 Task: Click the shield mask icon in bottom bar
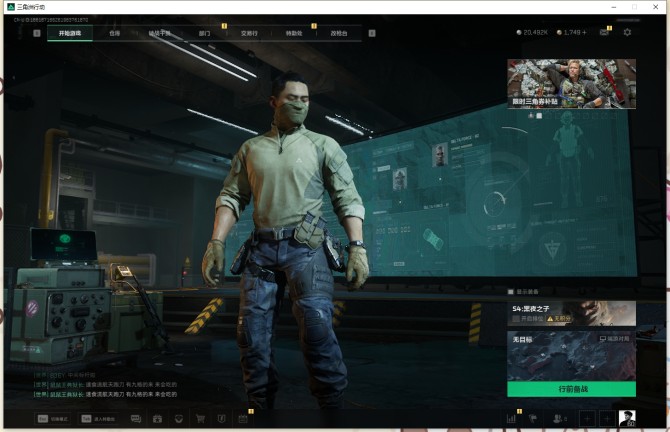click(179, 419)
